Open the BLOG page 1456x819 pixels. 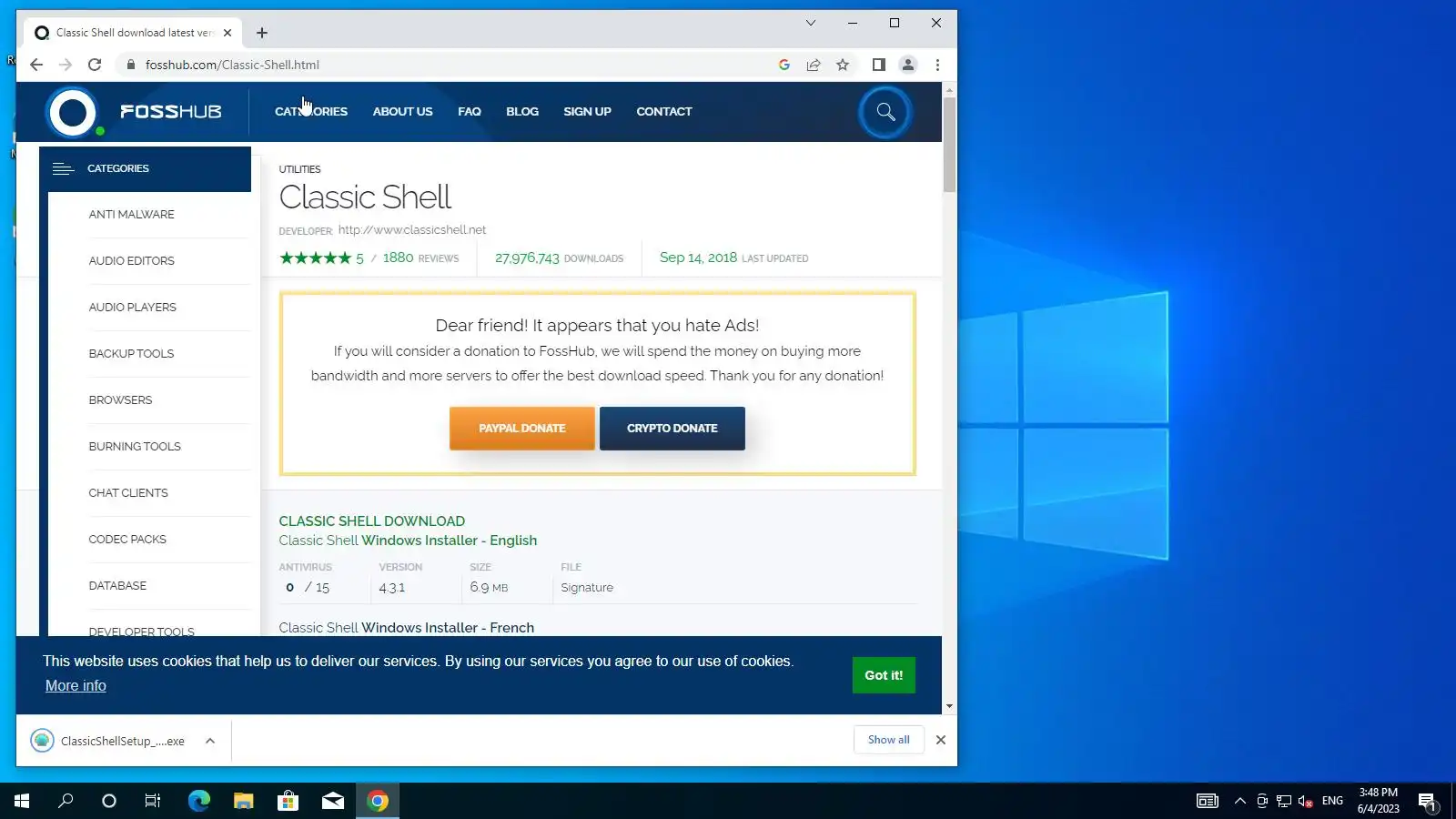click(522, 112)
